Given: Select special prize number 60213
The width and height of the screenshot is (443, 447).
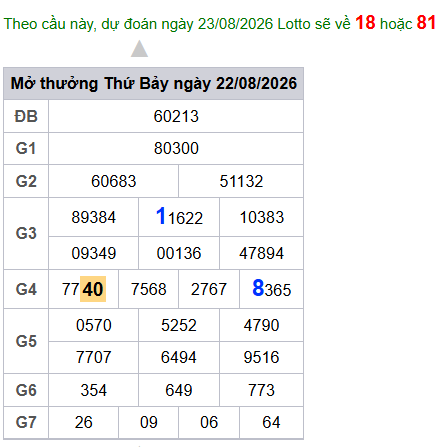Looking at the screenshot, I should coord(176,116).
